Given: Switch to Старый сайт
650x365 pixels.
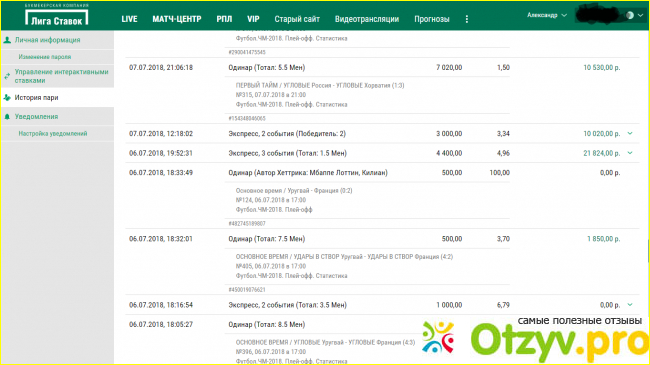Looking at the screenshot, I should click(297, 19).
